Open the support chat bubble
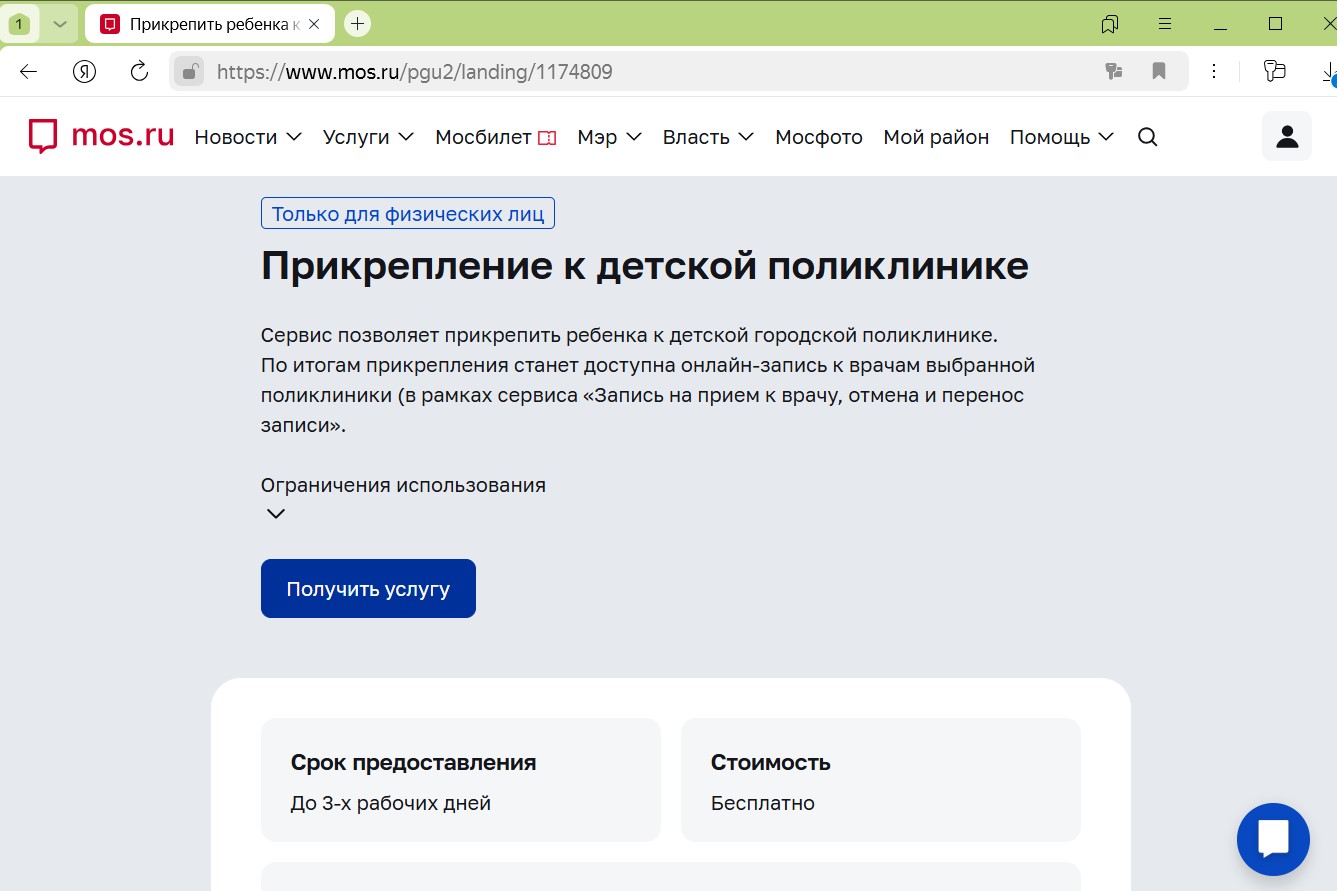 tap(1272, 839)
